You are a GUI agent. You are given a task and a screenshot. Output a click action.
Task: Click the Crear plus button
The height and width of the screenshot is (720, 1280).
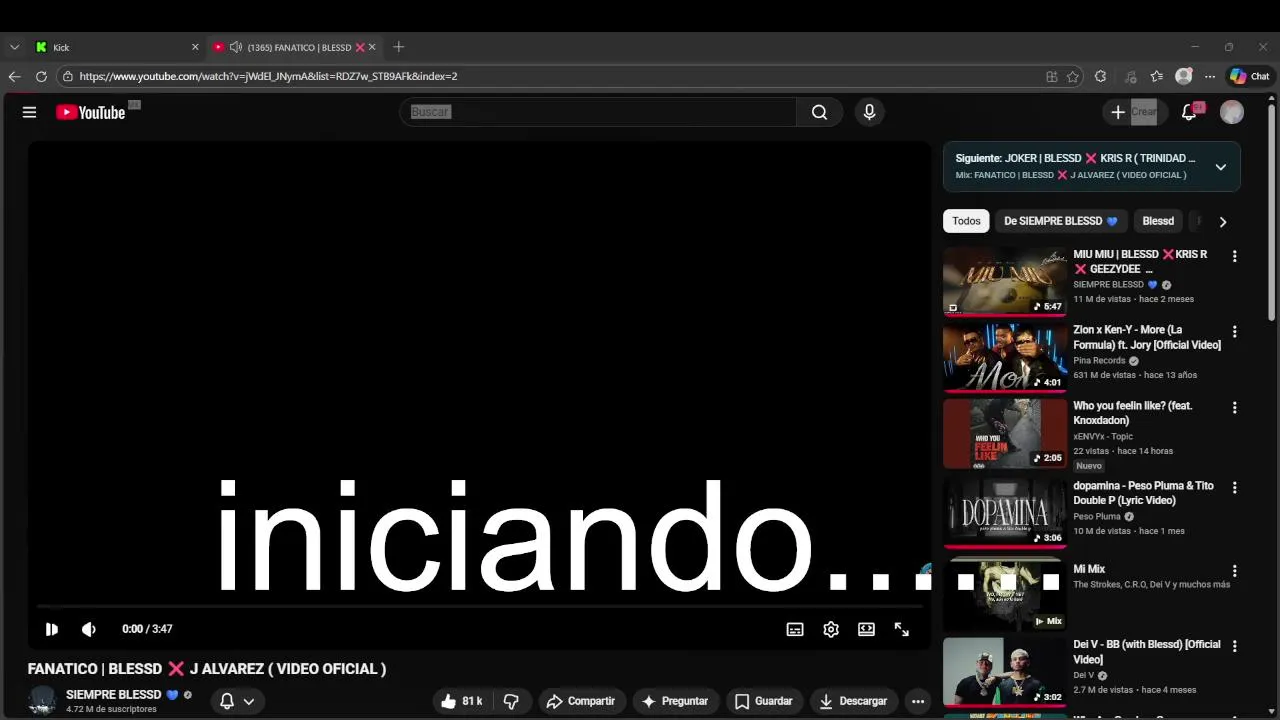click(x=1133, y=112)
